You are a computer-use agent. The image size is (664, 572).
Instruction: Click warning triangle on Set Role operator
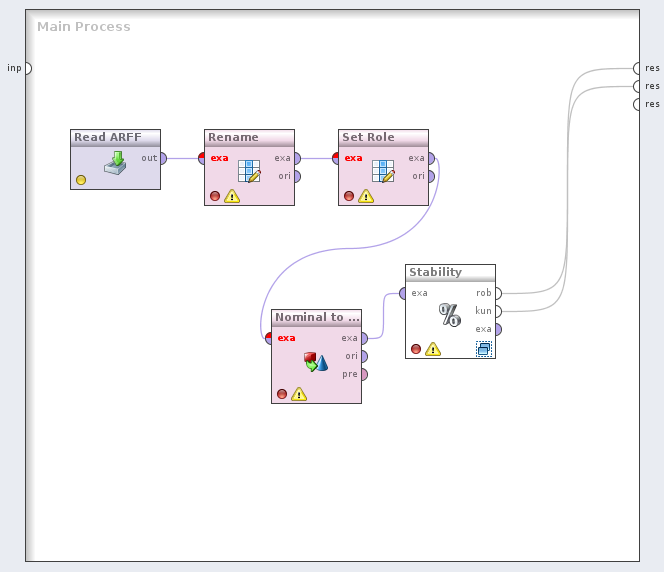[x=366, y=196]
